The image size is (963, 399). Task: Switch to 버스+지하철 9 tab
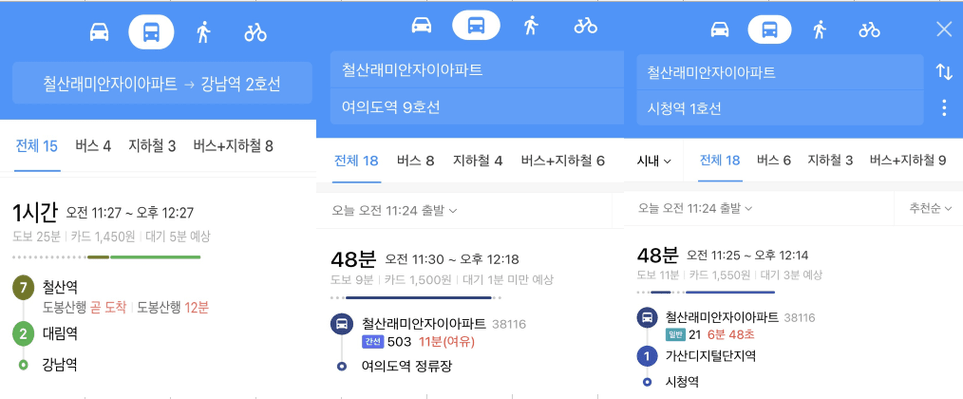[907, 161]
